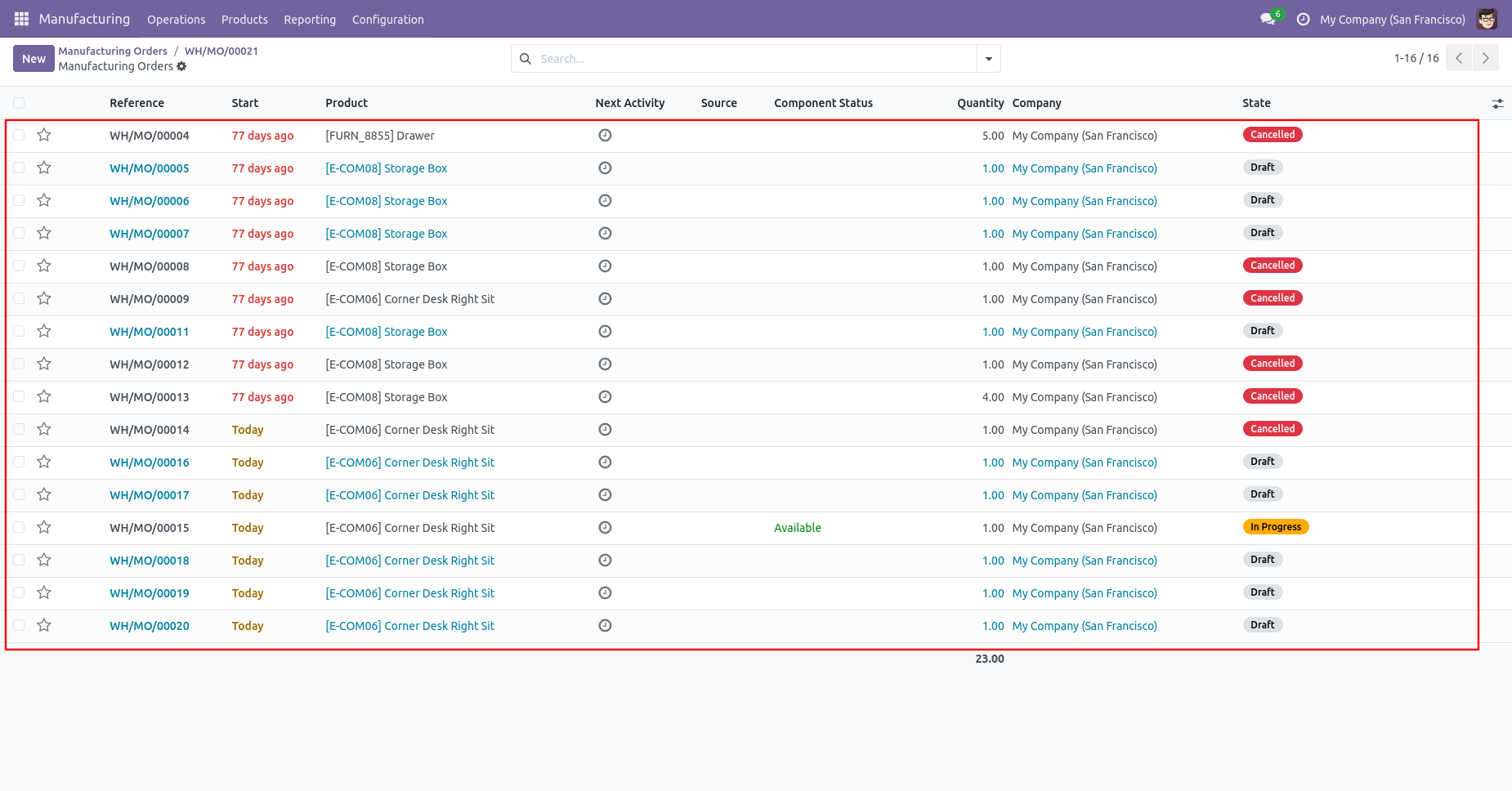1512x791 pixels.
Task: Open the Products menu
Action: tap(244, 19)
